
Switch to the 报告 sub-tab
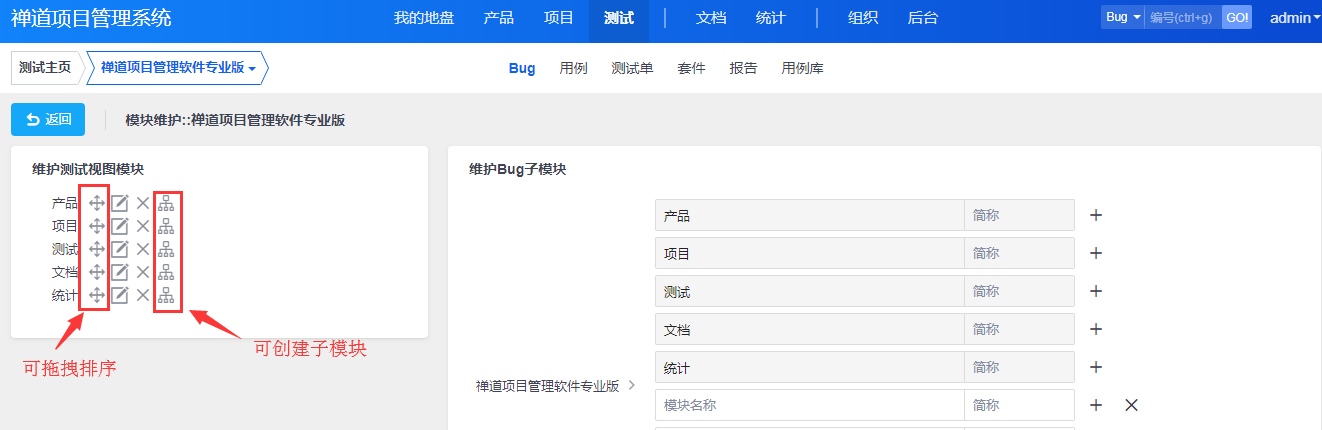[743, 68]
